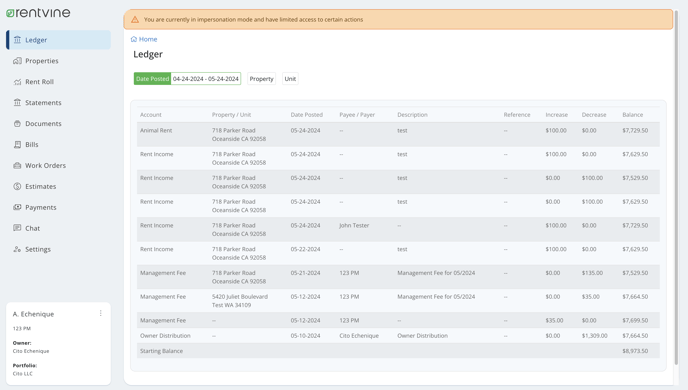Viewport: 688px width, 390px height.
Task: Click the Payments icon in sidebar
Action: coord(17,208)
